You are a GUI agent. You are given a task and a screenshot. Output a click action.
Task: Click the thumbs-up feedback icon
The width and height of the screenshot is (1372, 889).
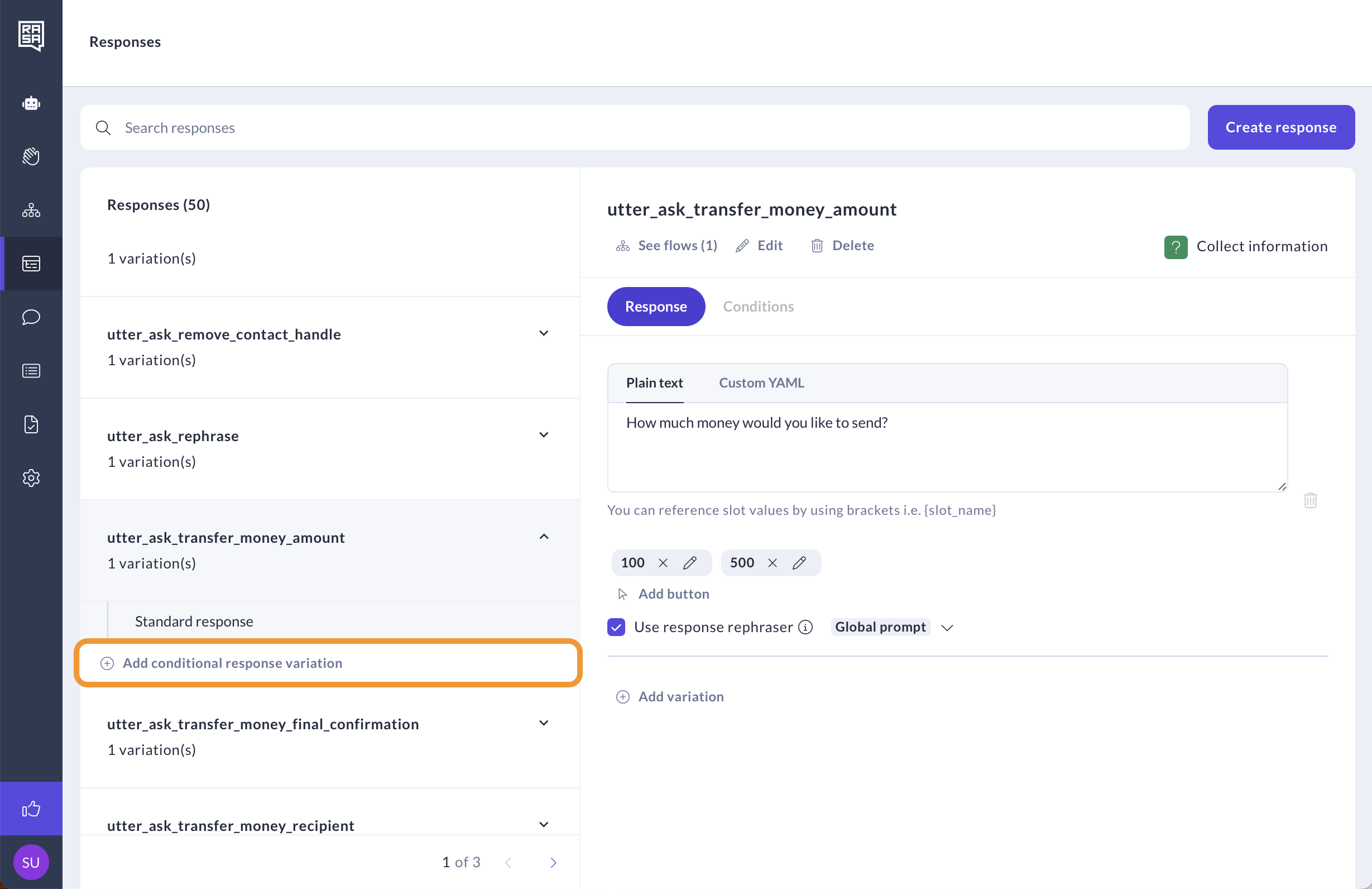[x=31, y=808]
